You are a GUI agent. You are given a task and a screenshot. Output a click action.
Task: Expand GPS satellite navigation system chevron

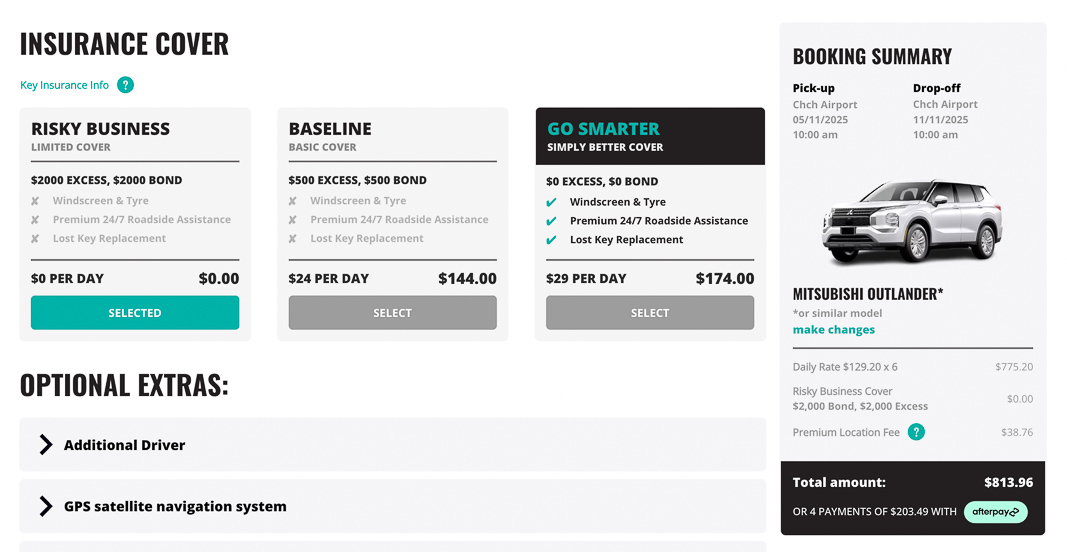coord(46,506)
